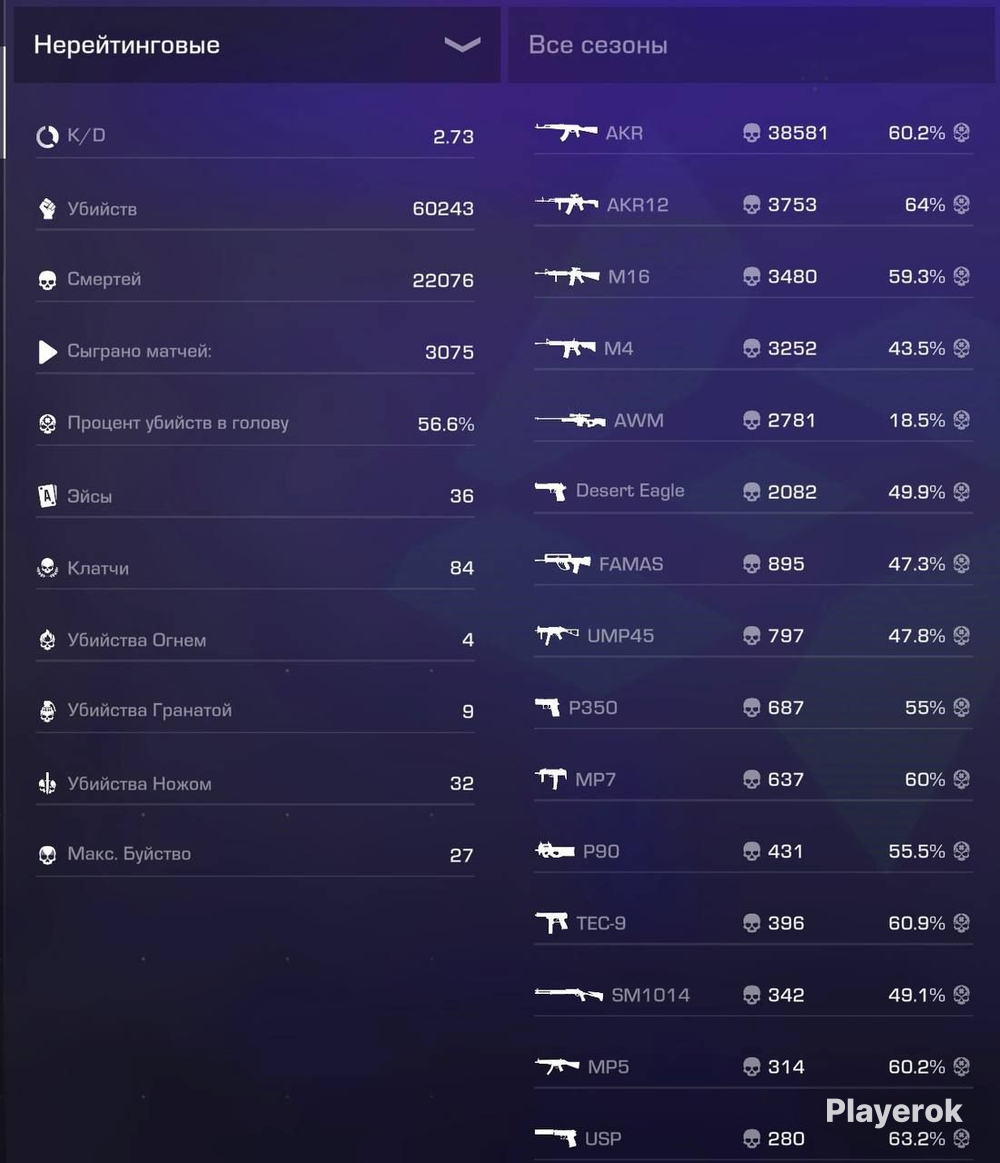Open the Все сезоны season selector
1000x1163 pixels.
click(x=751, y=45)
